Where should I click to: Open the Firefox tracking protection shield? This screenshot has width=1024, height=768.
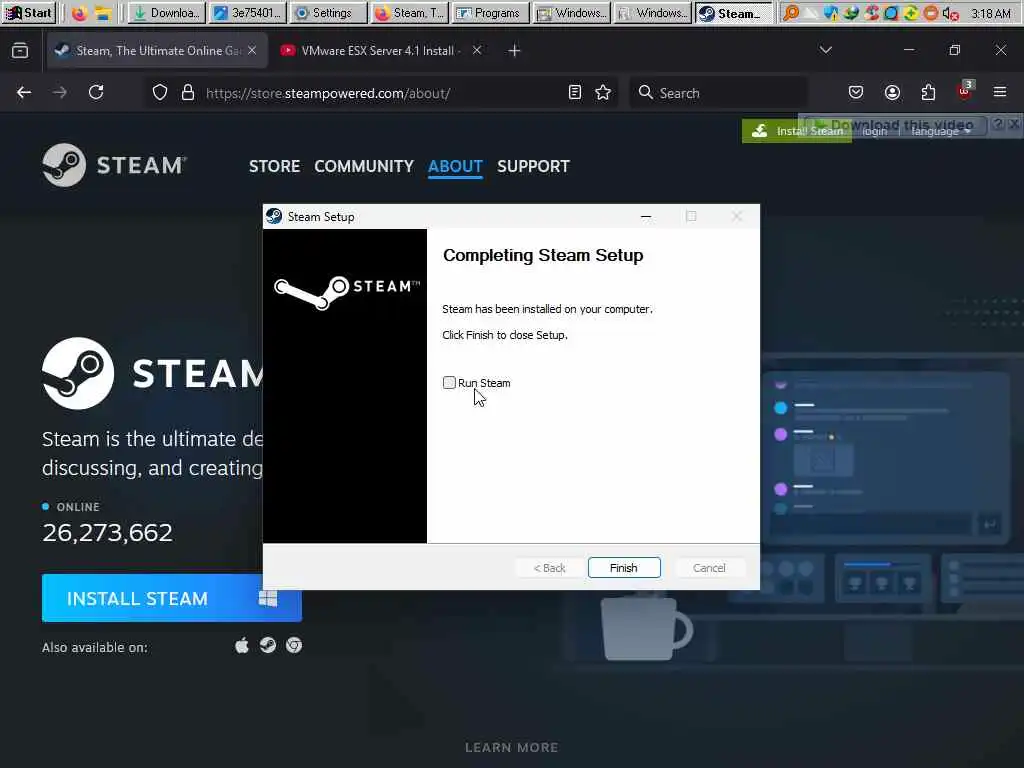[x=160, y=93]
